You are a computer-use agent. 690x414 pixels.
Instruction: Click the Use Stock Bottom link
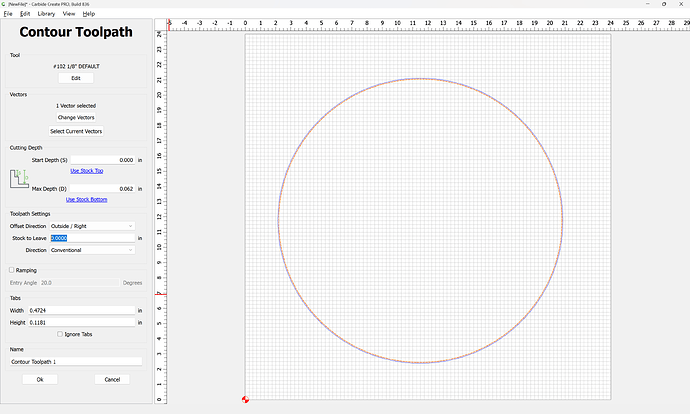click(86, 199)
